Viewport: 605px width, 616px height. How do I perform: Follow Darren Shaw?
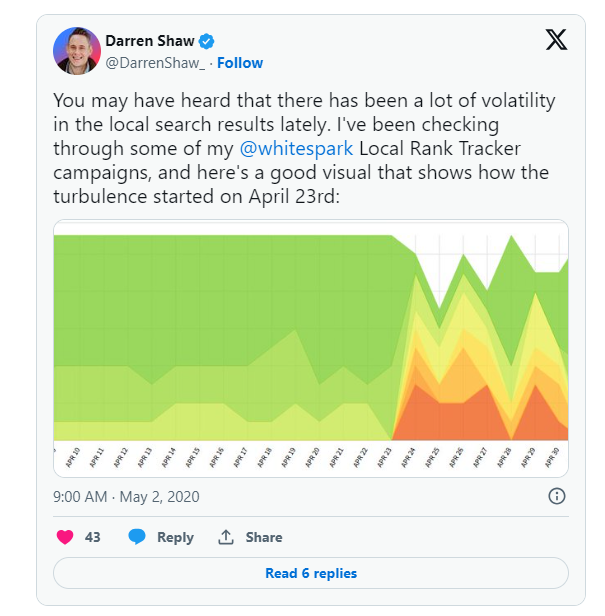pos(240,63)
